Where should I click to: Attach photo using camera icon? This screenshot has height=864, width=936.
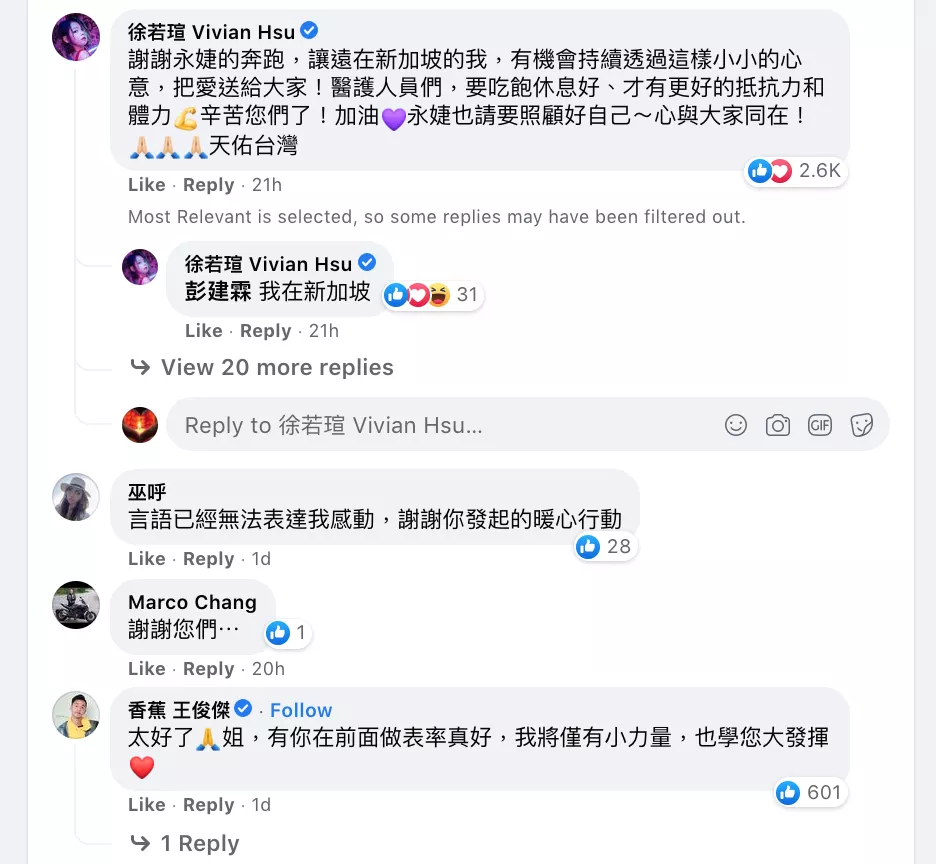pos(777,425)
